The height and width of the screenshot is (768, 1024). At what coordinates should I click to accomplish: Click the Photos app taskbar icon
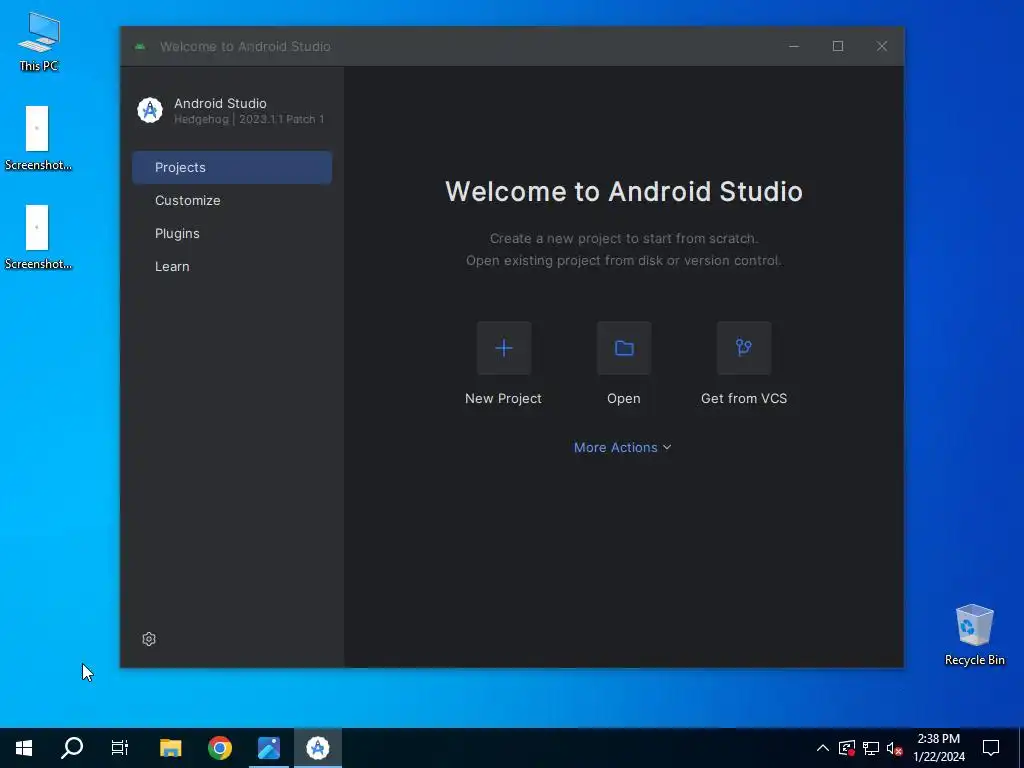pyautogui.click(x=268, y=748)
